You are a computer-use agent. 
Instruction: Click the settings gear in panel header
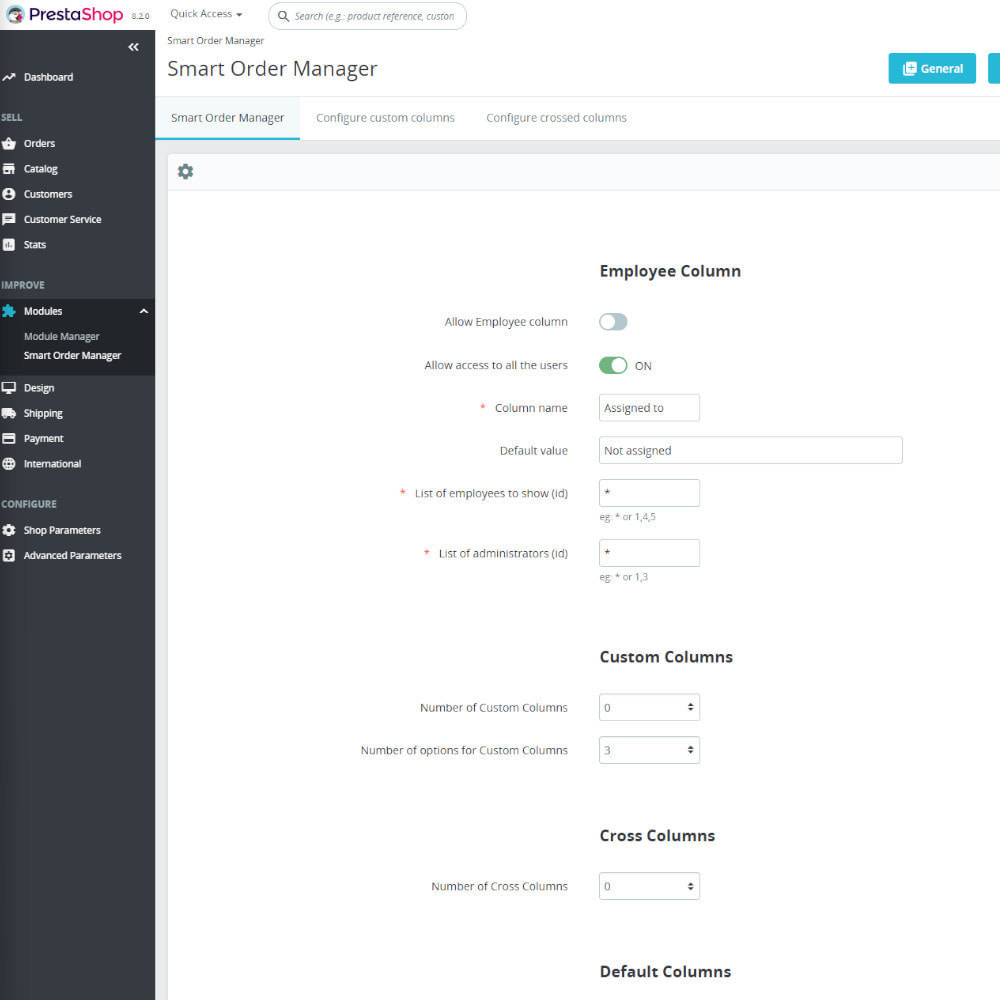tap(186, 172)
